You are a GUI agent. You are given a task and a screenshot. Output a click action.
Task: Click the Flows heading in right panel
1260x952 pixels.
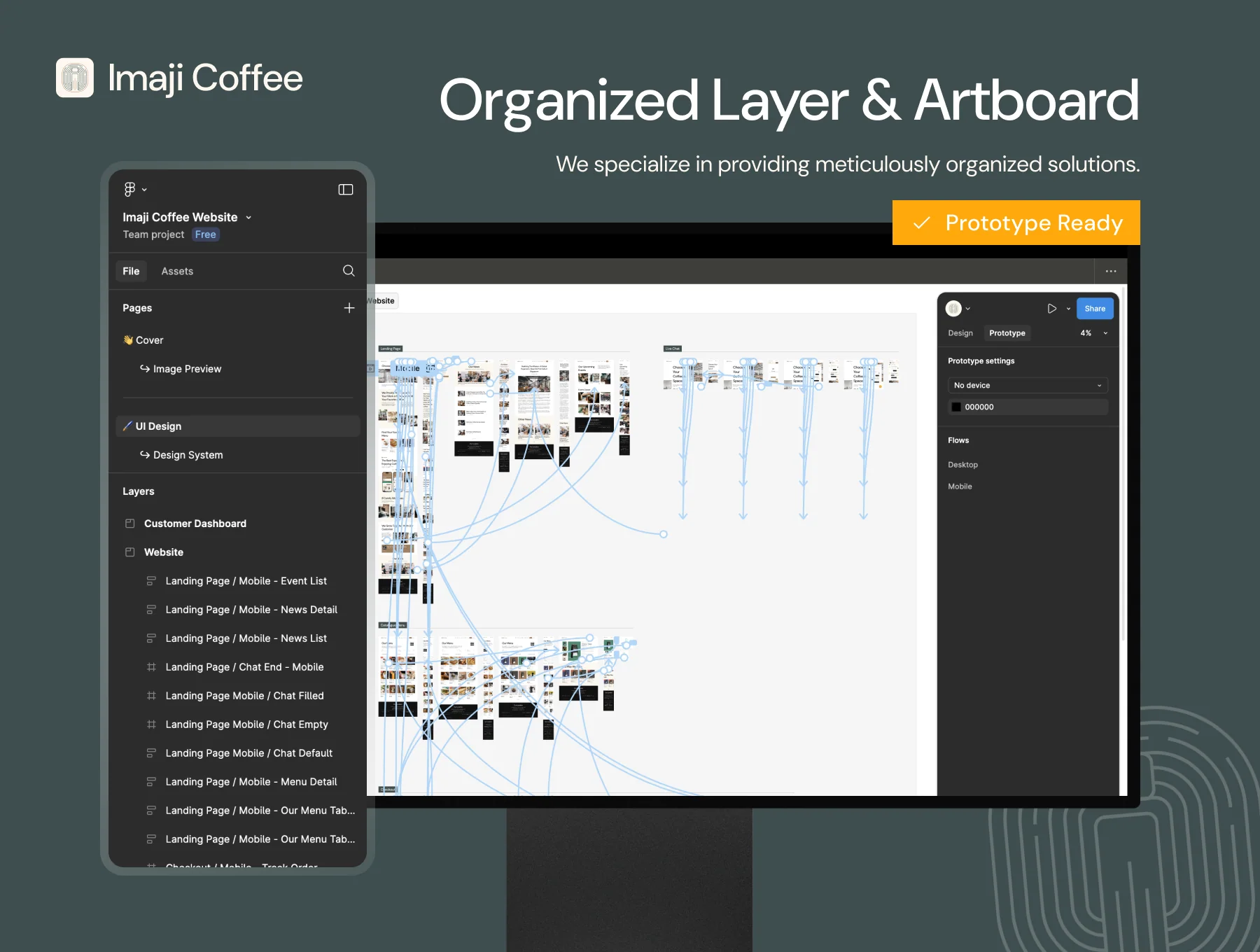point(958,440)
